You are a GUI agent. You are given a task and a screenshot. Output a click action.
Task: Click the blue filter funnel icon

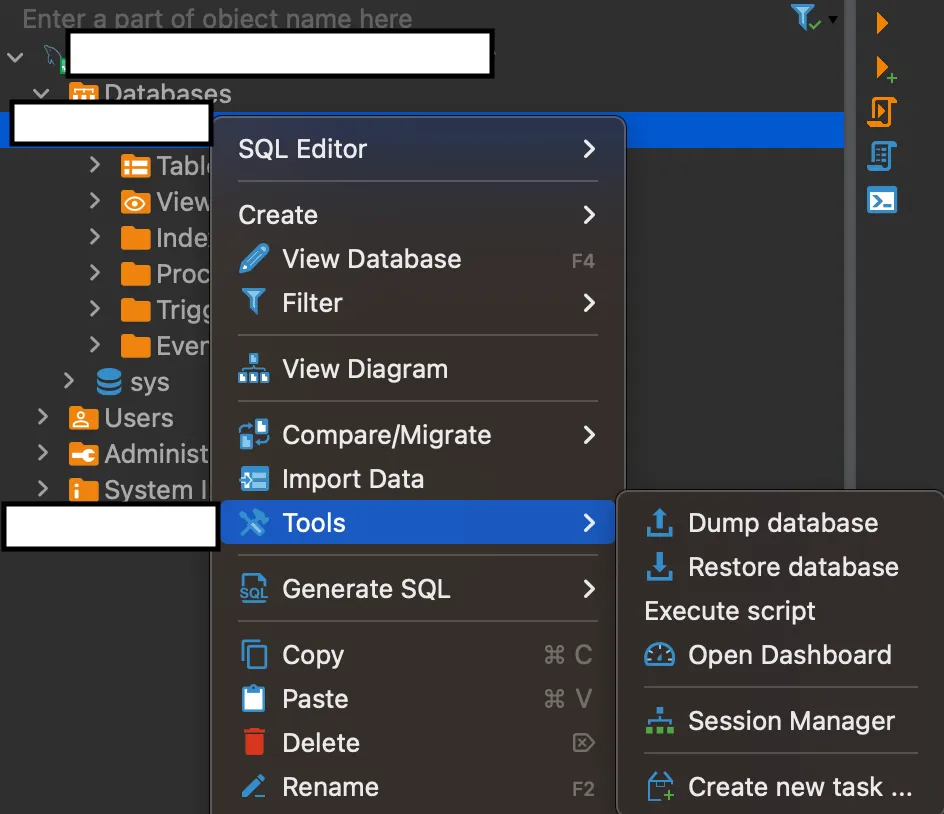(x=806, y=17)
